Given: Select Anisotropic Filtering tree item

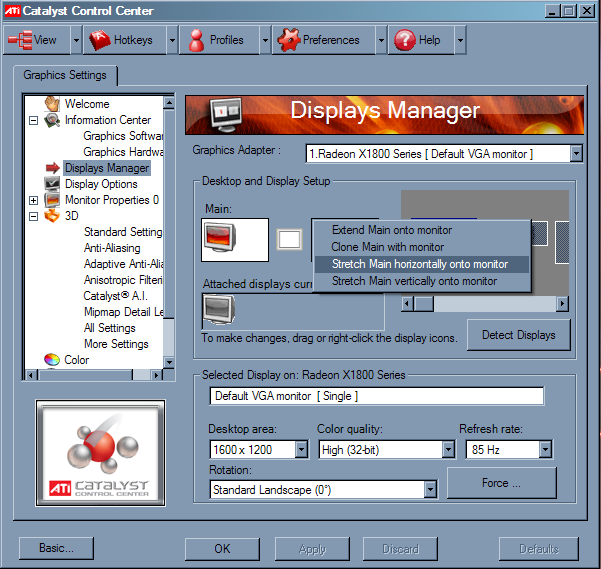Looking at the screenshot, I should click(x=123, y=280).
